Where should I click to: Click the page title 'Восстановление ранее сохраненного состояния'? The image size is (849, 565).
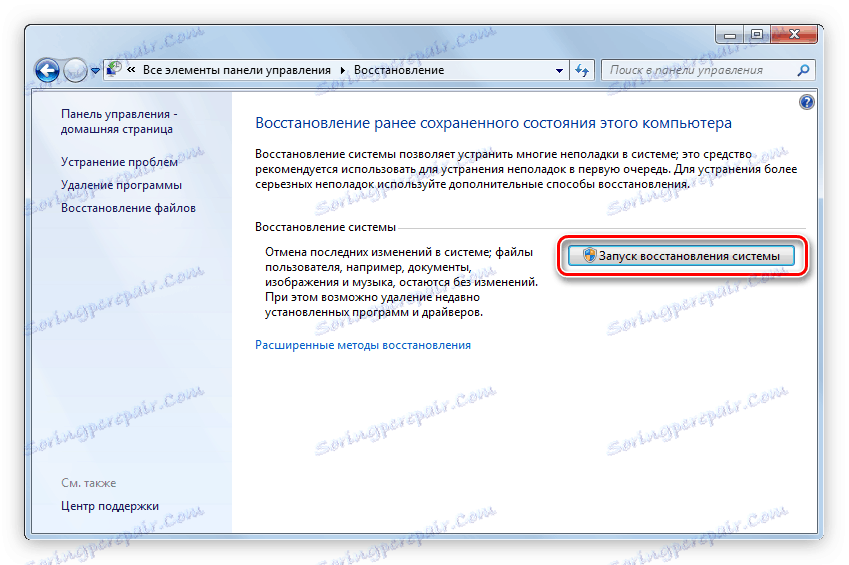tap(493, 123)
